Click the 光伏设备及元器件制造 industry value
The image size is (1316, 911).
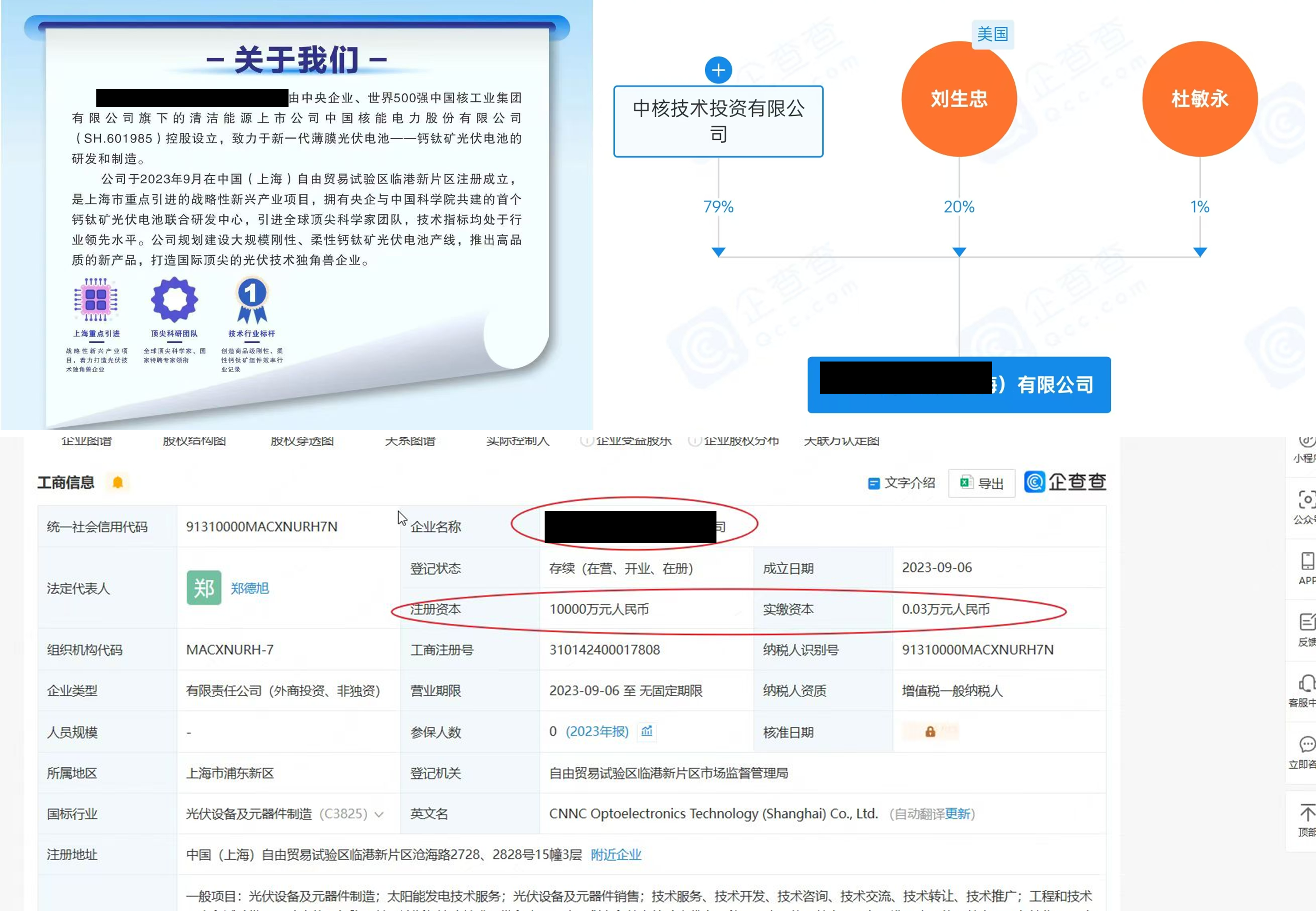[249, 814]
